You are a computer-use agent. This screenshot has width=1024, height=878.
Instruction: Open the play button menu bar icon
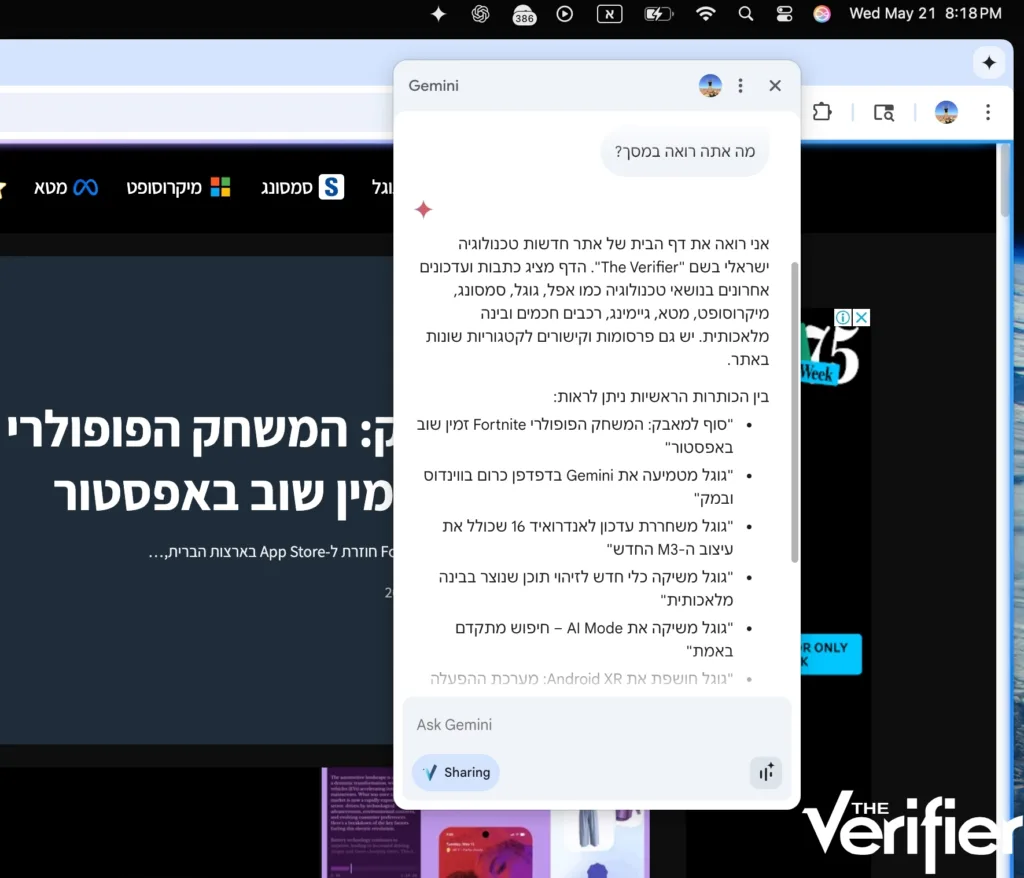coord(565,14)
